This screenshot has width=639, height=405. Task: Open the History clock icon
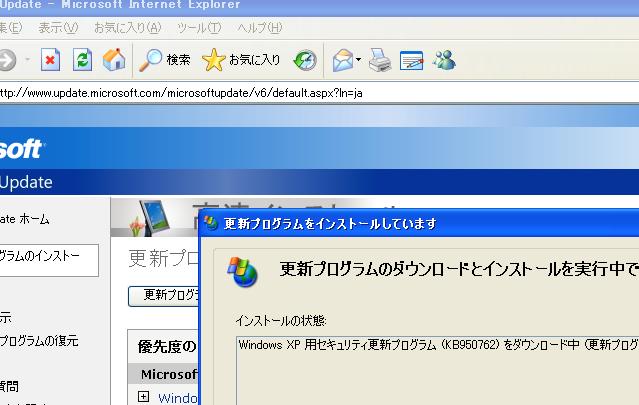305,60
